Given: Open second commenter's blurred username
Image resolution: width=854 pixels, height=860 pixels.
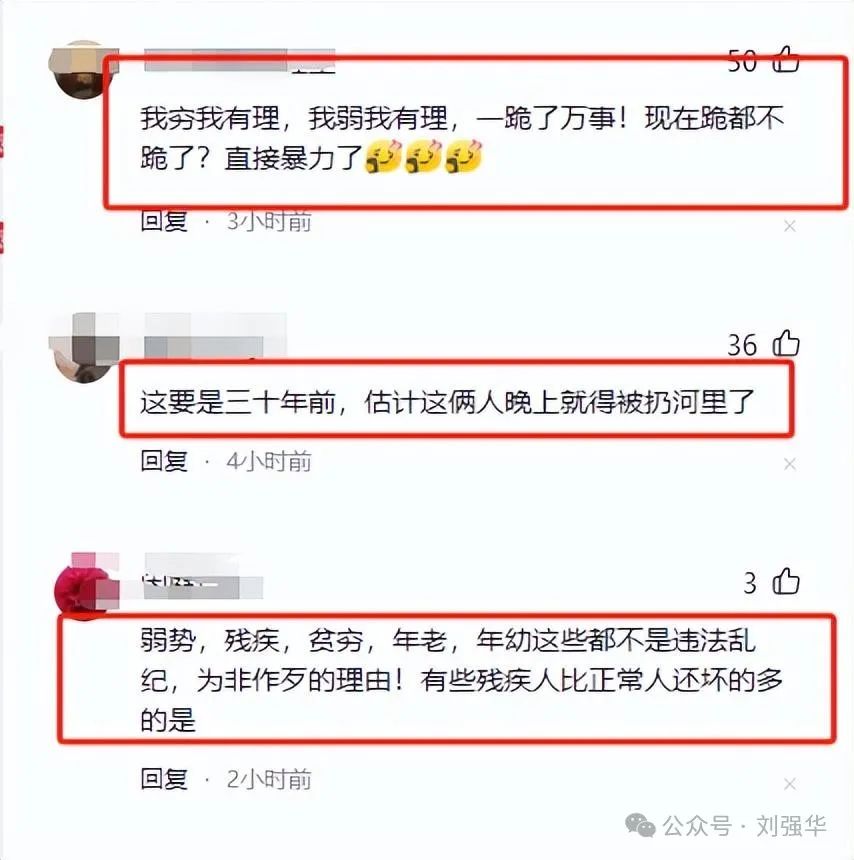Looking at the screenshot, I should point(215,336).
